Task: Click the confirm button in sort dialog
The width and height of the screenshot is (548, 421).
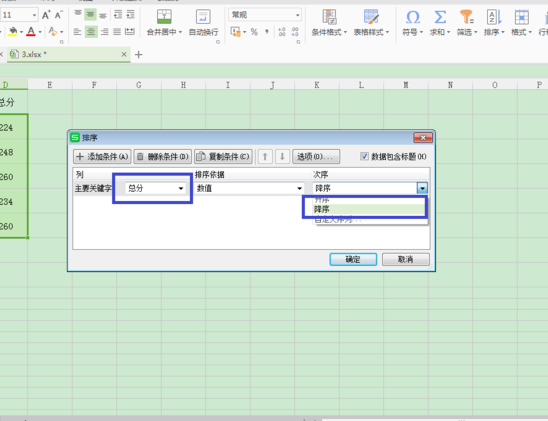Action: coord(353,259)
